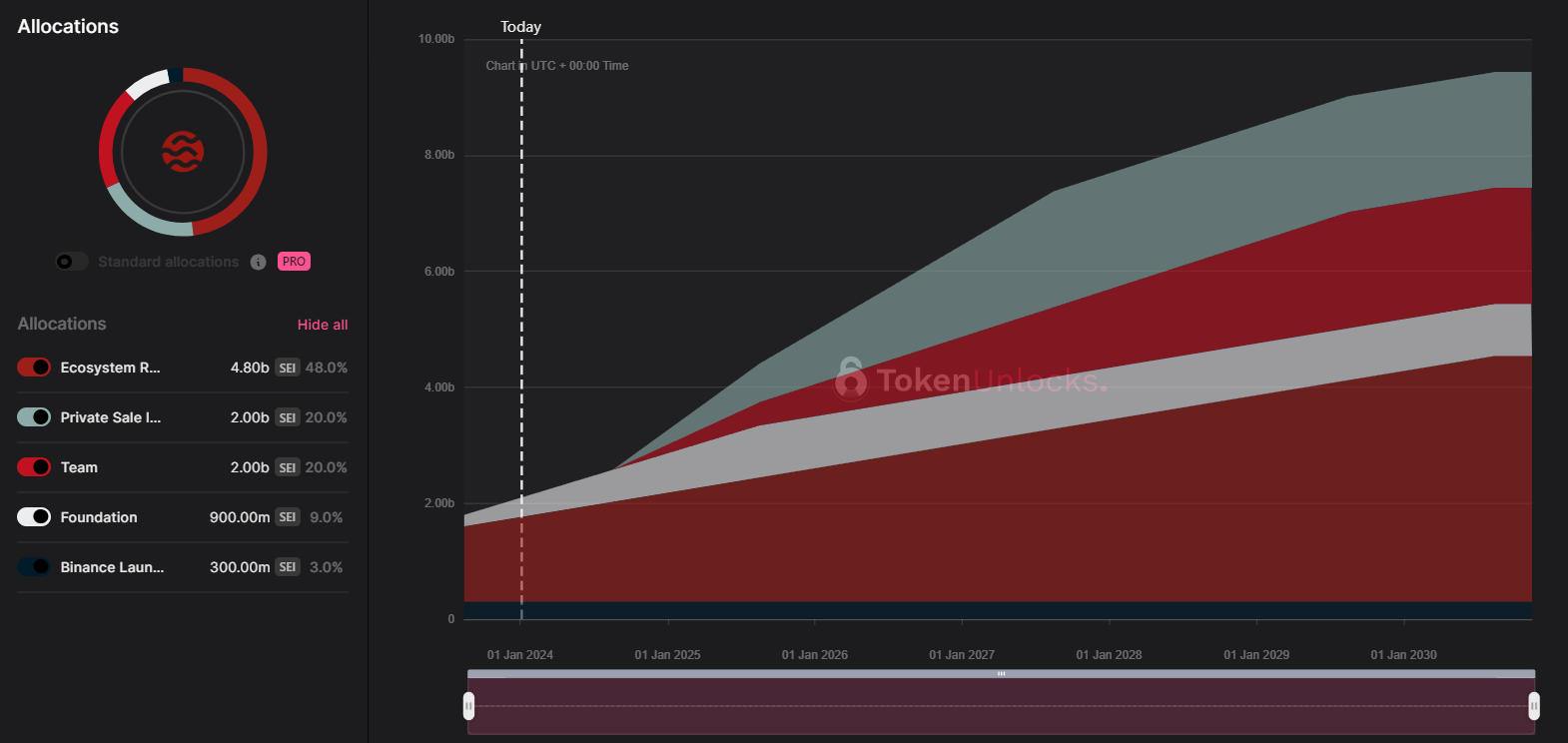The image size is (1568, 743).
Task: Click the Today marker line on chart
Action: click(521, 300)
